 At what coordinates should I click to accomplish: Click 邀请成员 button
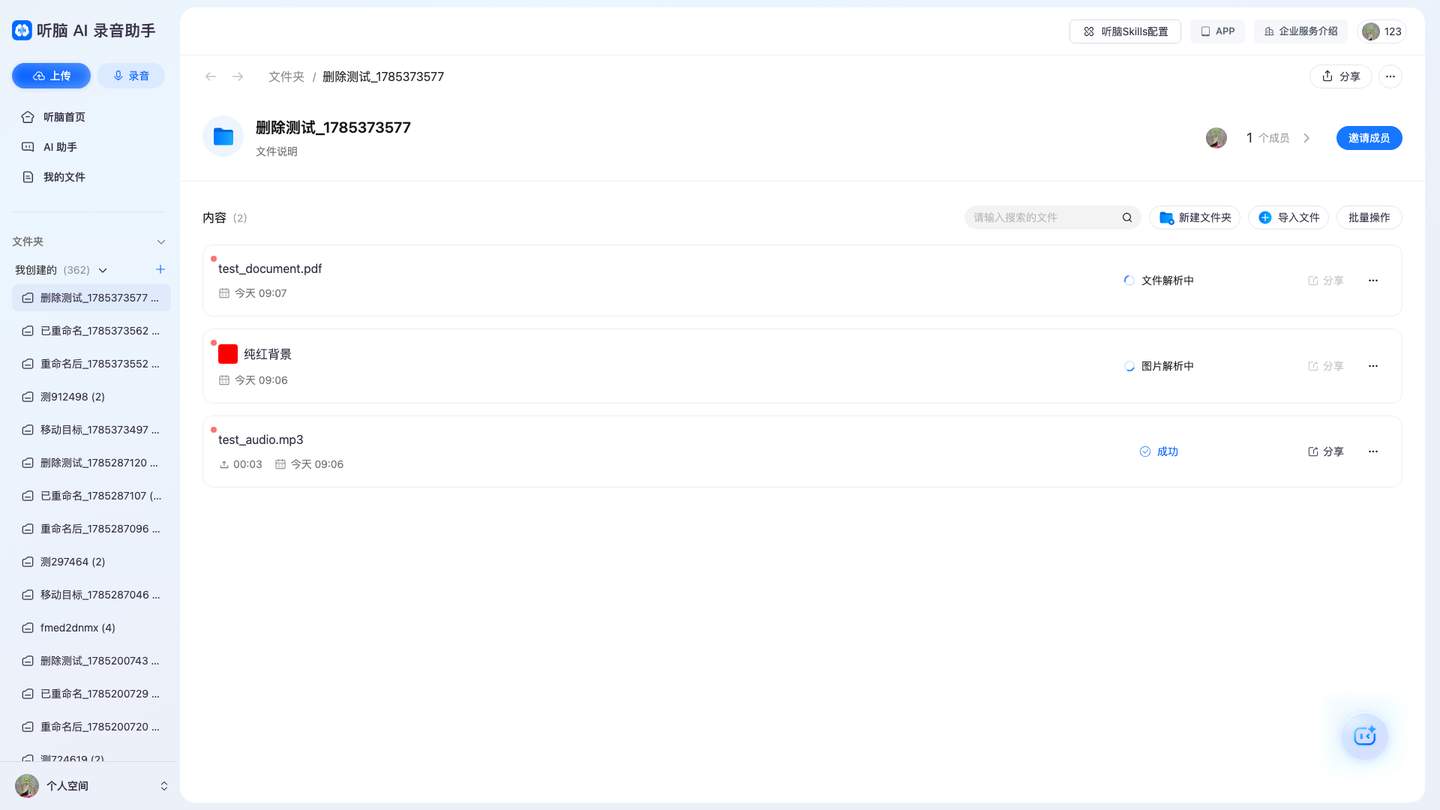(1369, 138)
